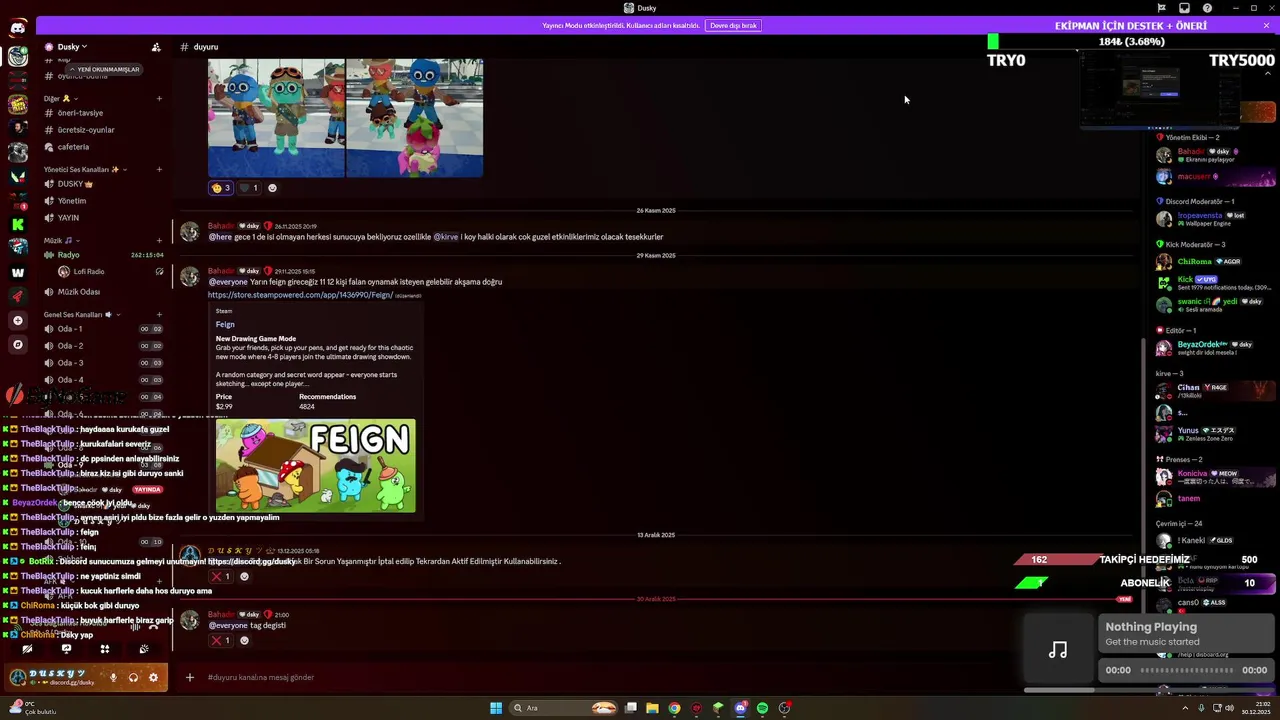The width and height of the screenshot is (1280, 720).
Task: Create channel in Genel Ses Kanalları category
Action: [x=159, y=314]
